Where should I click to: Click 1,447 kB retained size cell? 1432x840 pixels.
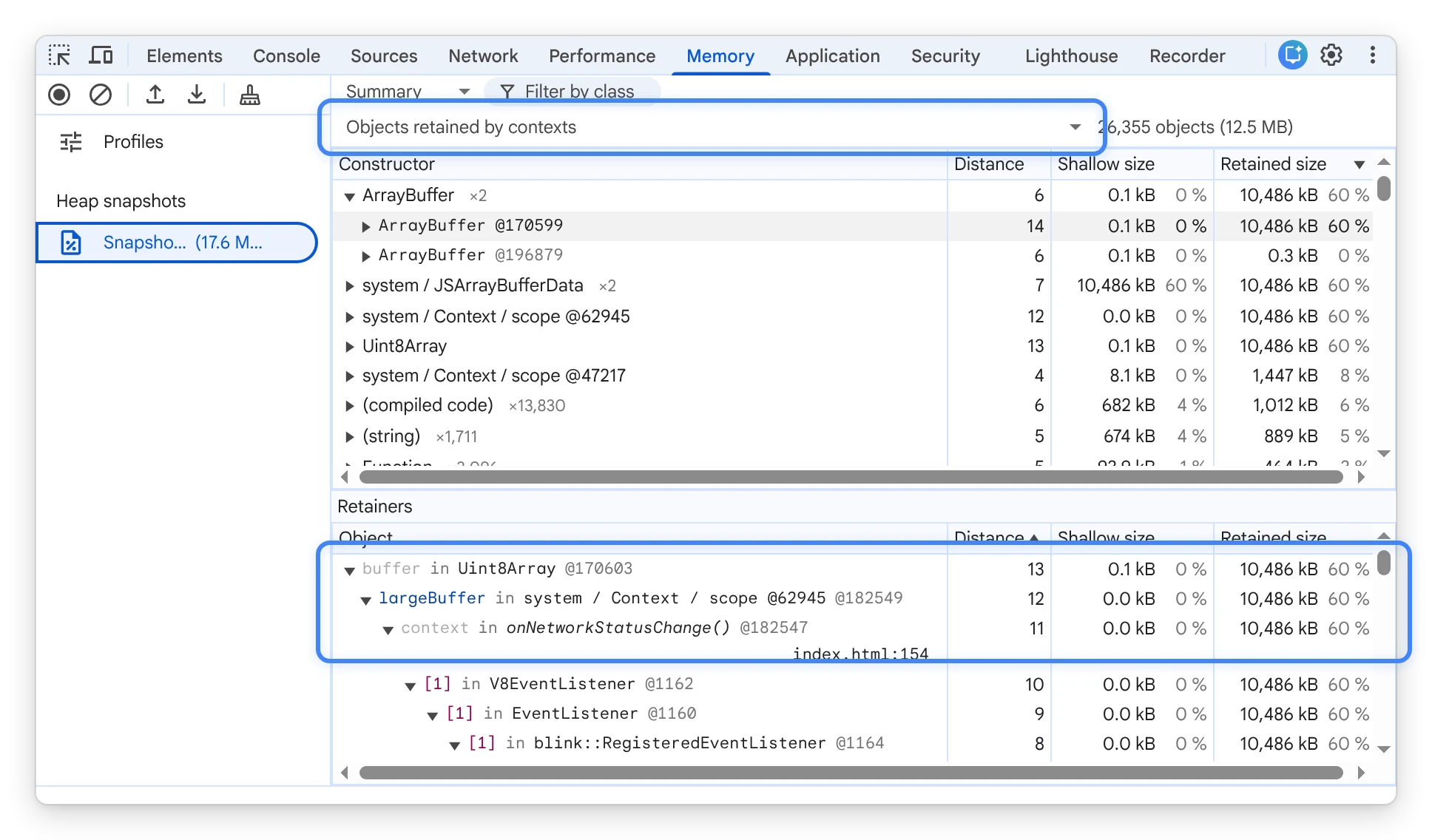[x=1285, y=376]
